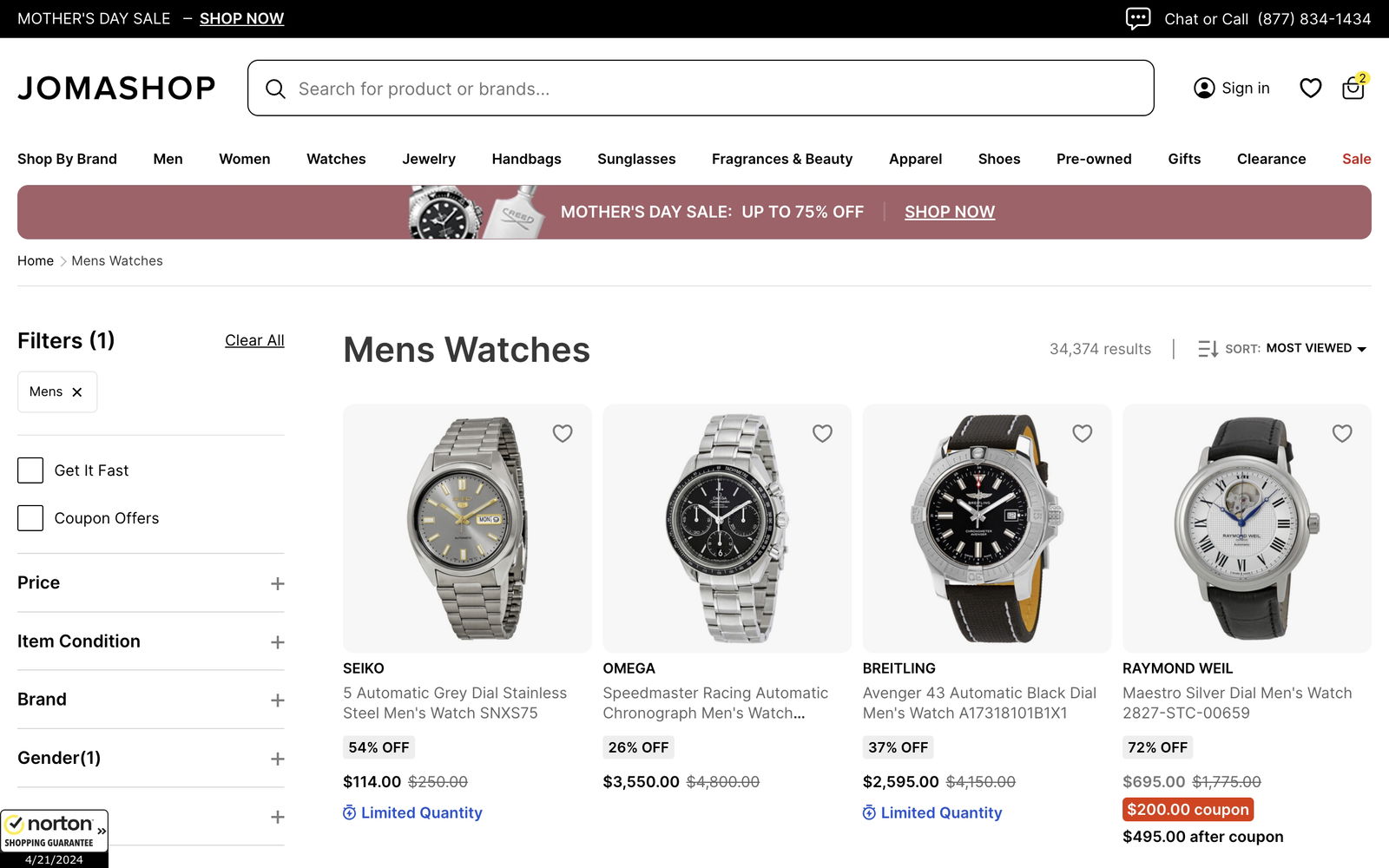Open the Shoes menu
Viewport: 1389px width, 868px height.
[x=999, y=159]
